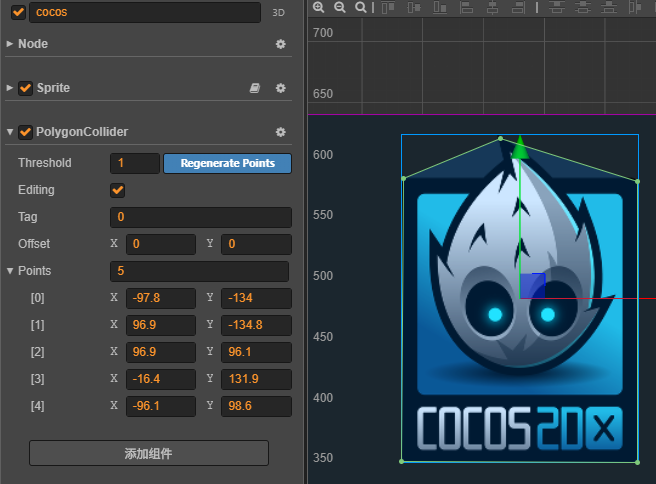Align selected nodes to top edge

(388, 7)
